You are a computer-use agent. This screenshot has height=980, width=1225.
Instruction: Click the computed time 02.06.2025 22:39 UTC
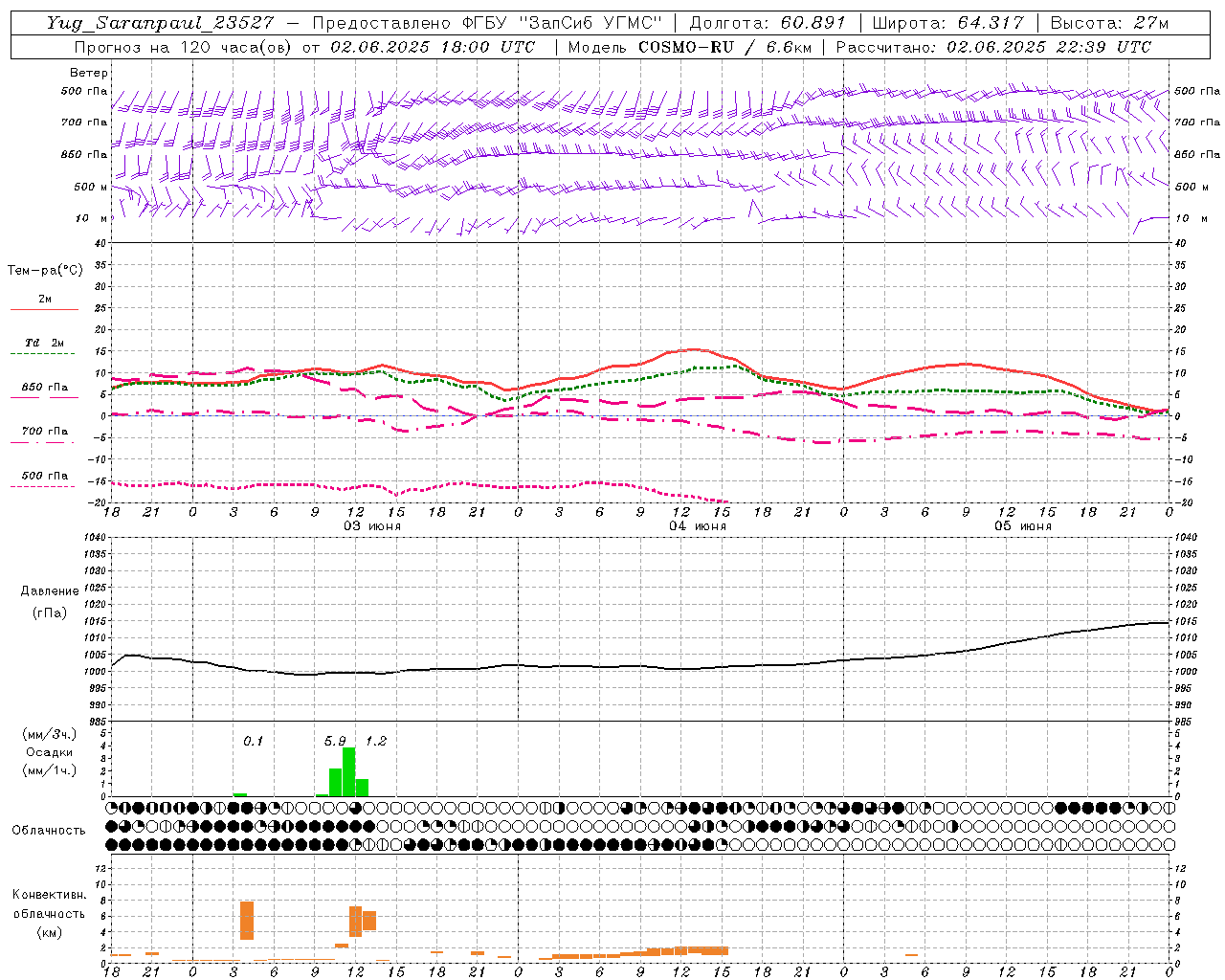[1049, 46]
